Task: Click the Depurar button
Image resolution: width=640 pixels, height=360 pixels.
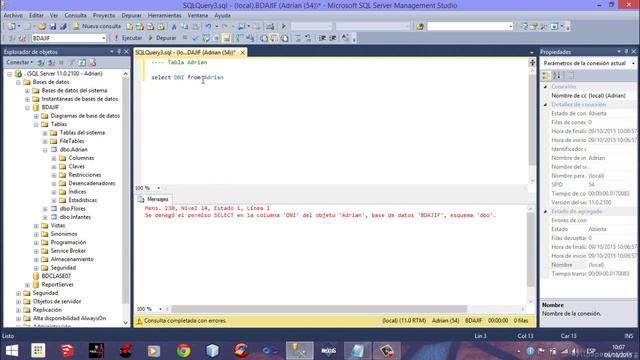Action: 162,38
